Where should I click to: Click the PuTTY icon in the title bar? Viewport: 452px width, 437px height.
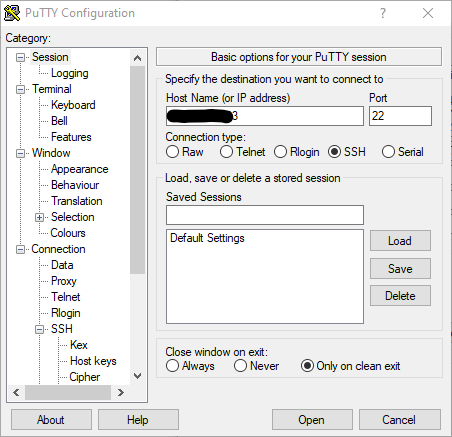point(12,13)
